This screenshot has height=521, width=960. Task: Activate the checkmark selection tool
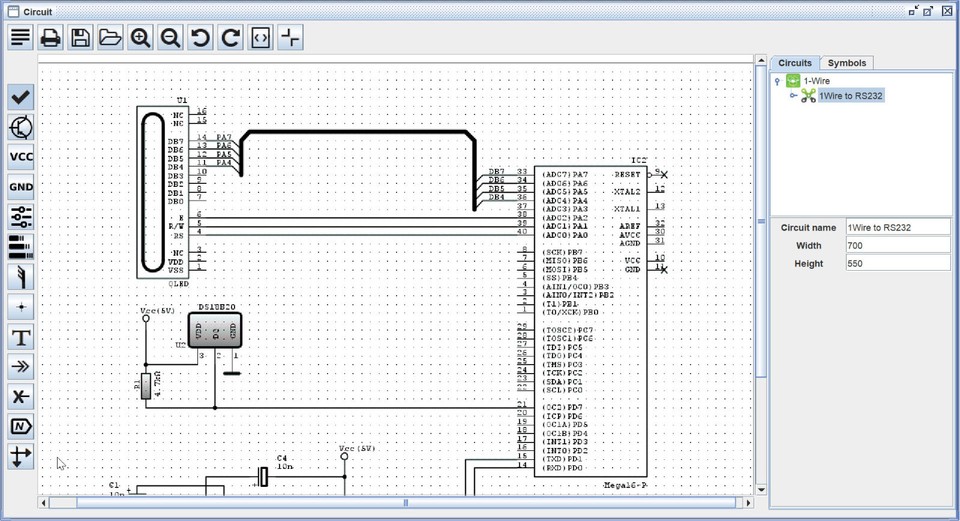pos(20,97)
